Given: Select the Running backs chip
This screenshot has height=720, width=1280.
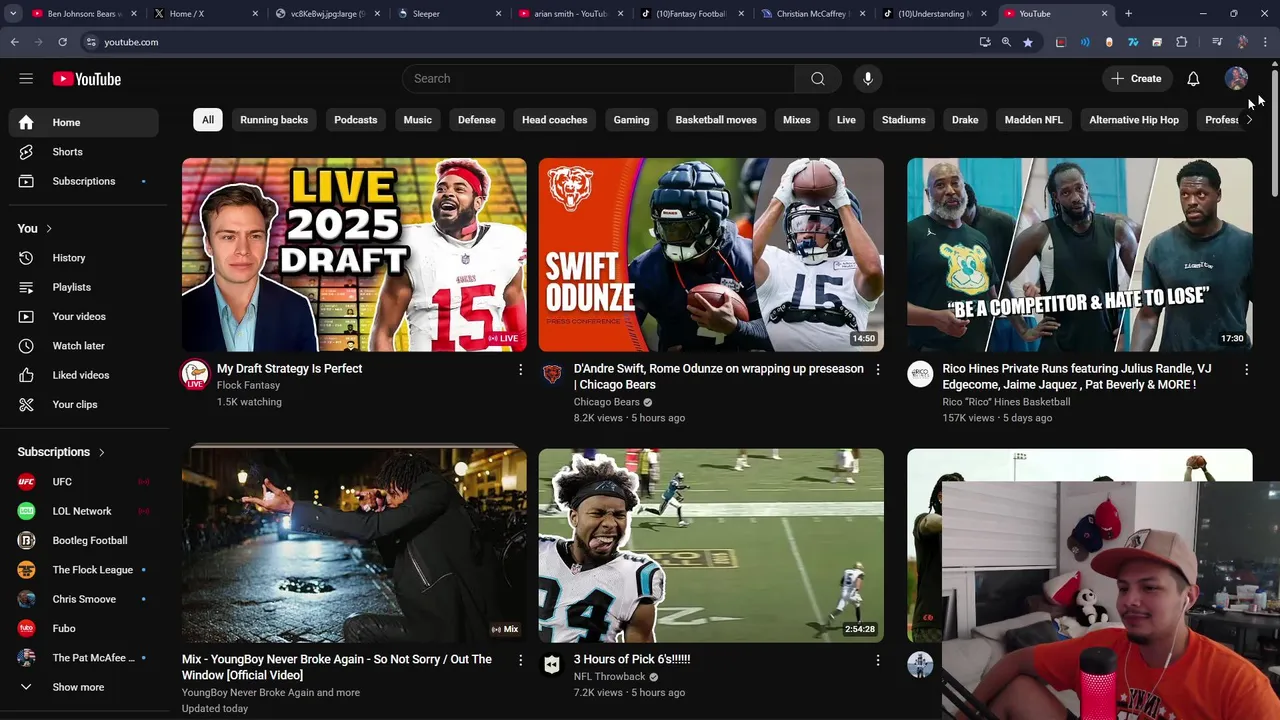Looking at the screenshot, I should [x=274, y=120].
